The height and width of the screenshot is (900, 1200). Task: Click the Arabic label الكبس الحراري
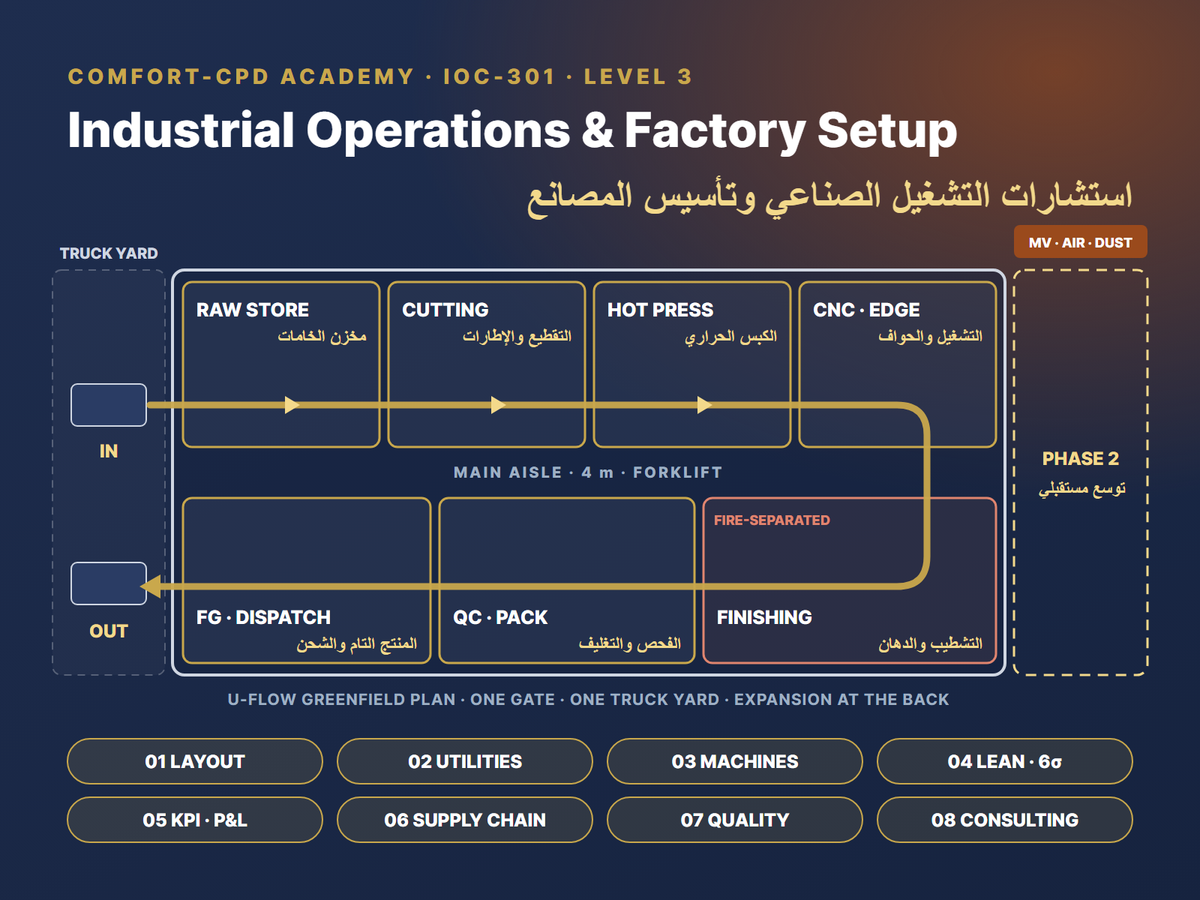(731, 337)
